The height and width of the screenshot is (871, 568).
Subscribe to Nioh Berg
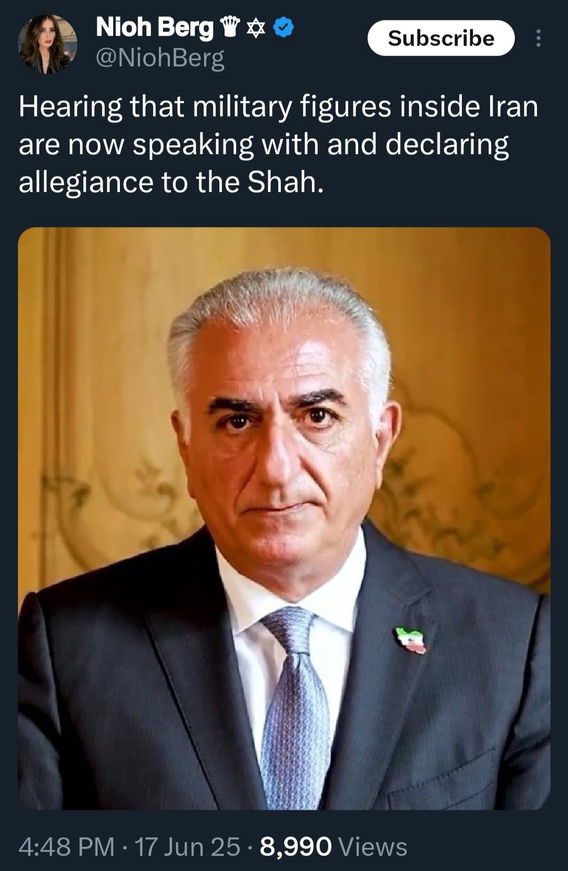[x=441, y=38]
